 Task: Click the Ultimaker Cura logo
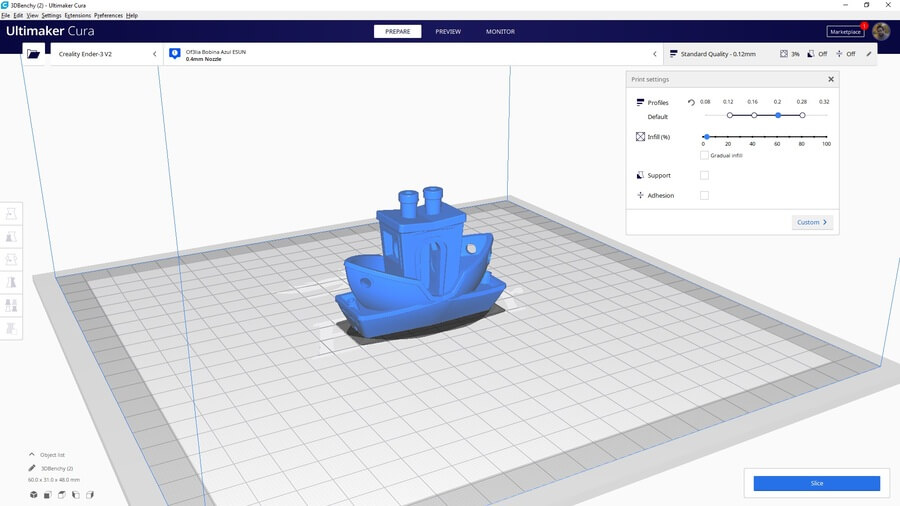(50, 31)
